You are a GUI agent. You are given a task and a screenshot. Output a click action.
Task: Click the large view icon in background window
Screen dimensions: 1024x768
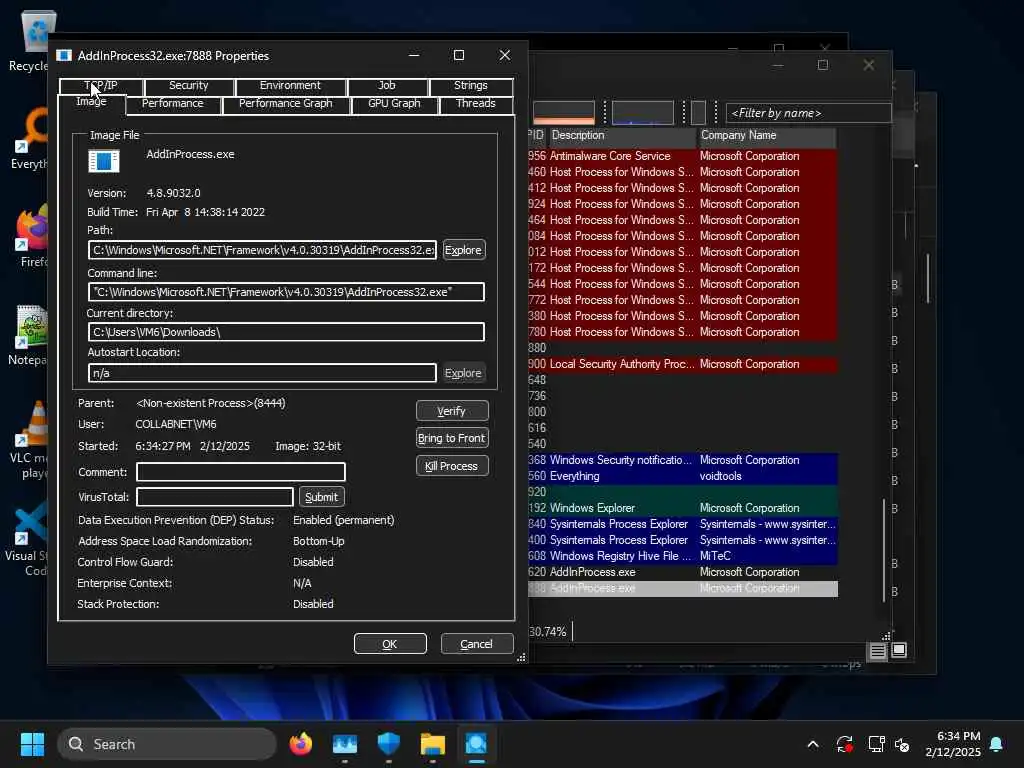click(x=899, y=650)
